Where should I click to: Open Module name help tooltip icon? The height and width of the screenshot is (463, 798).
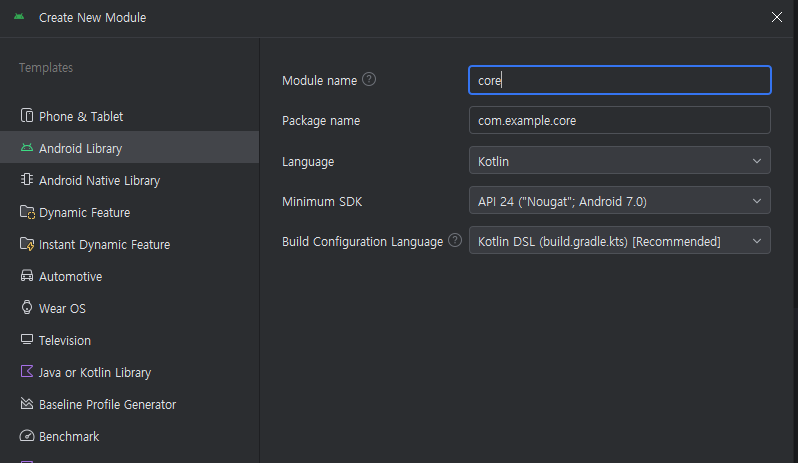[x=369, y=79]
